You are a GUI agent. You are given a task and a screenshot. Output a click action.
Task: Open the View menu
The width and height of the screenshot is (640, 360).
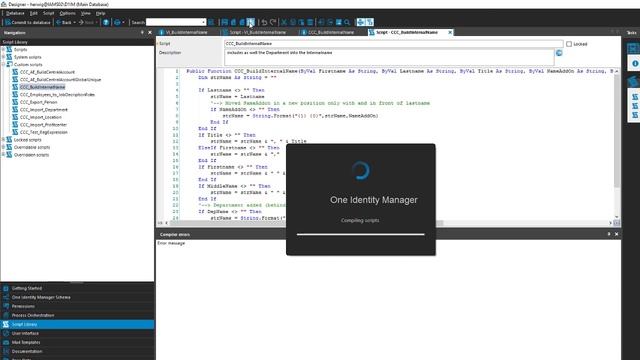point(85,13)
